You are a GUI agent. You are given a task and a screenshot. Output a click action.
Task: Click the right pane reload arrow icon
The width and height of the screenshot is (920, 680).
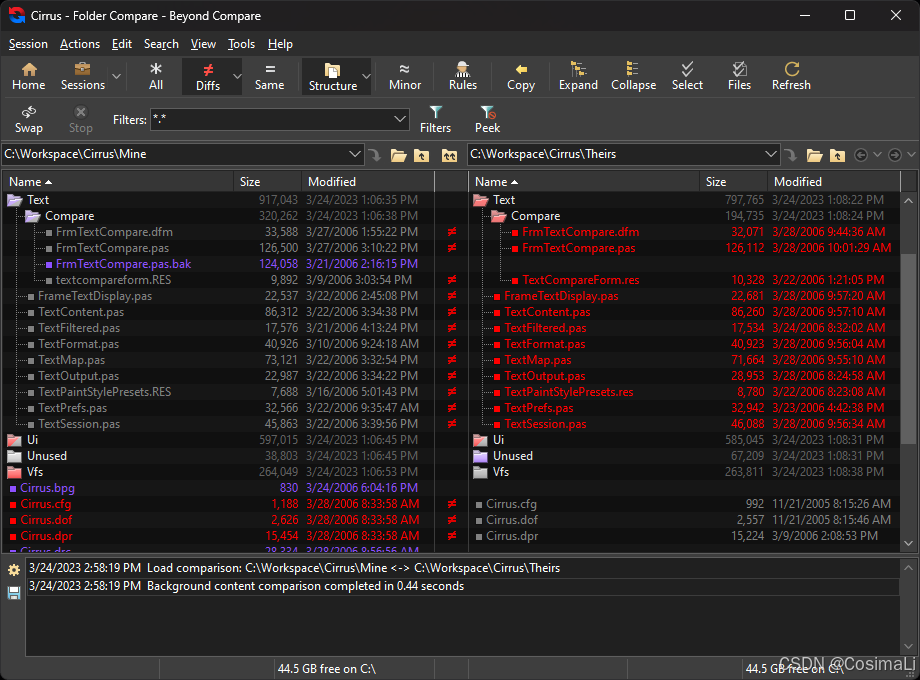(790, 155)
